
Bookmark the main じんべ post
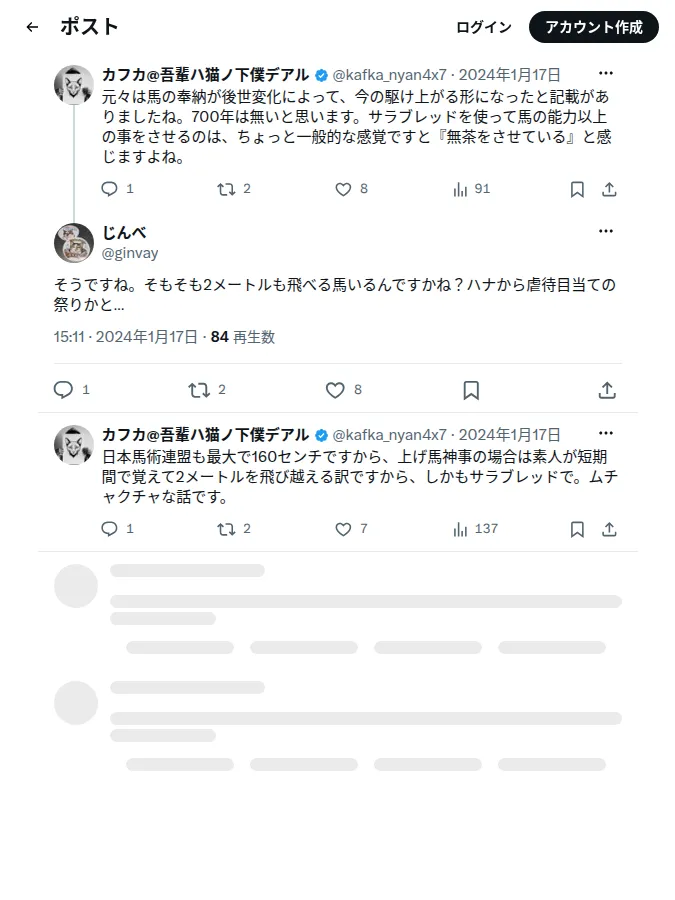click(471, 390)
